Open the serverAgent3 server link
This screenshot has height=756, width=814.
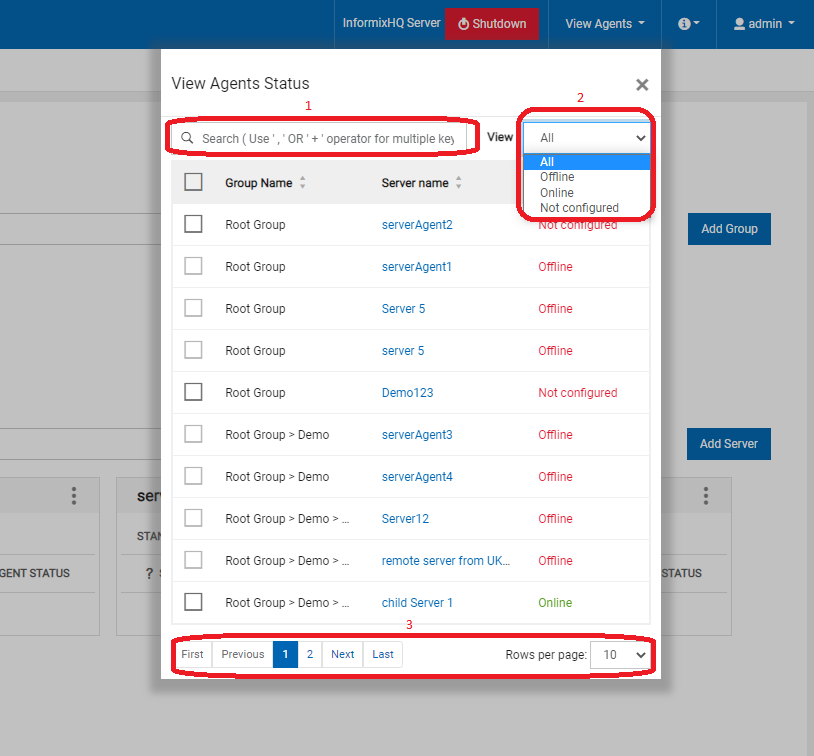(x=417, y=435)
